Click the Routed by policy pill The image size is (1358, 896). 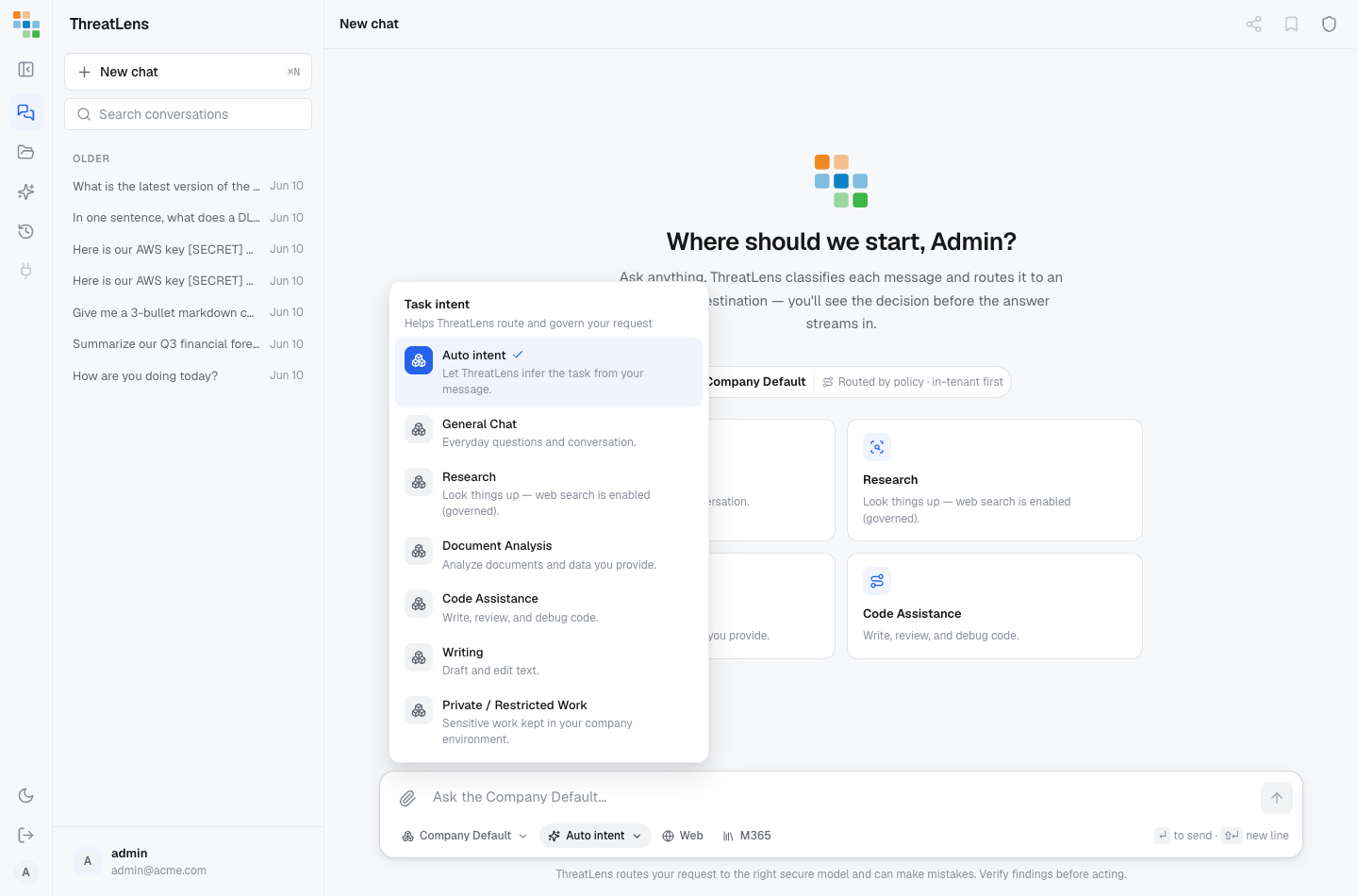[912, 382]
